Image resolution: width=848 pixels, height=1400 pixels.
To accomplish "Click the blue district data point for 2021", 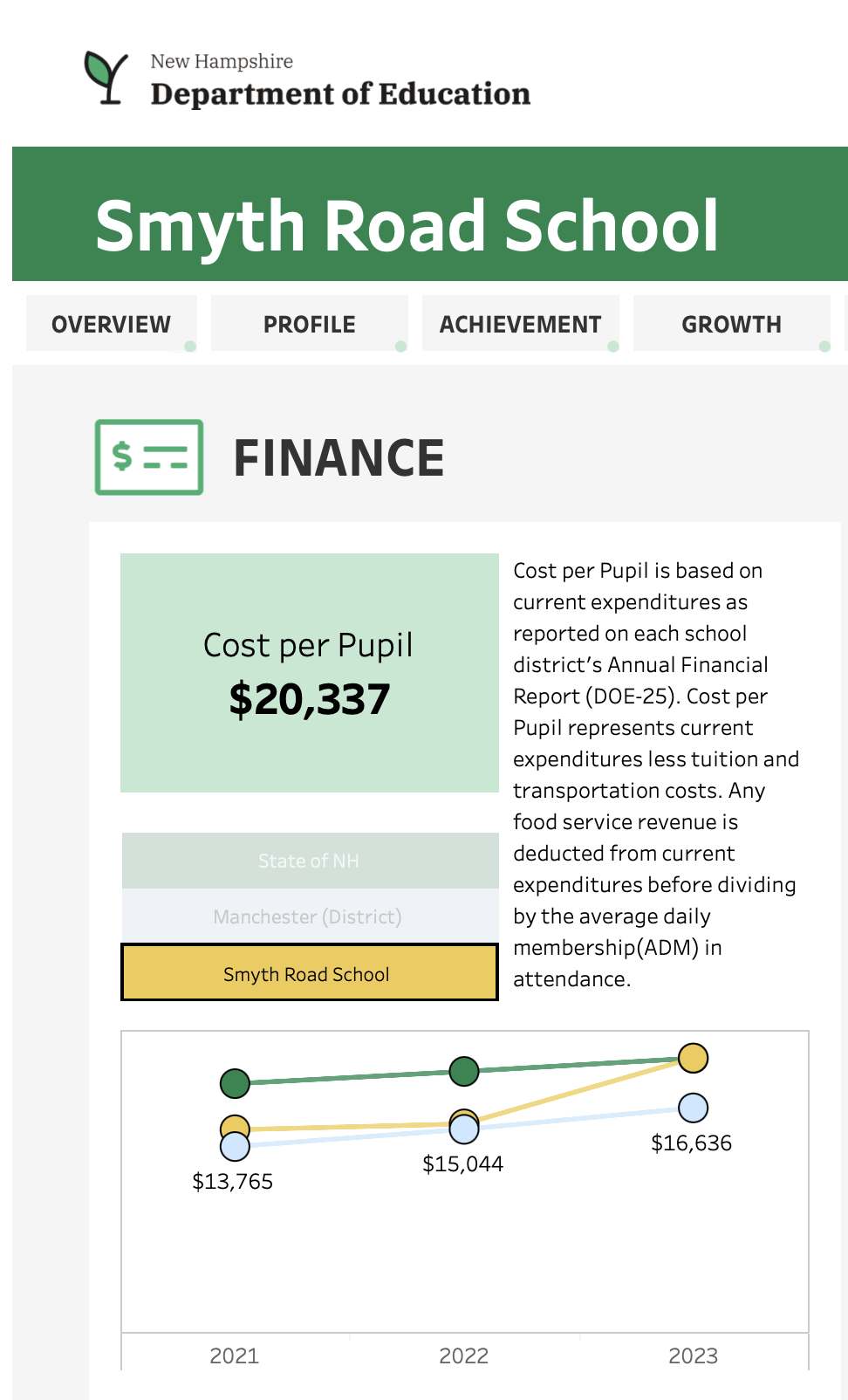I will 235,1147.
